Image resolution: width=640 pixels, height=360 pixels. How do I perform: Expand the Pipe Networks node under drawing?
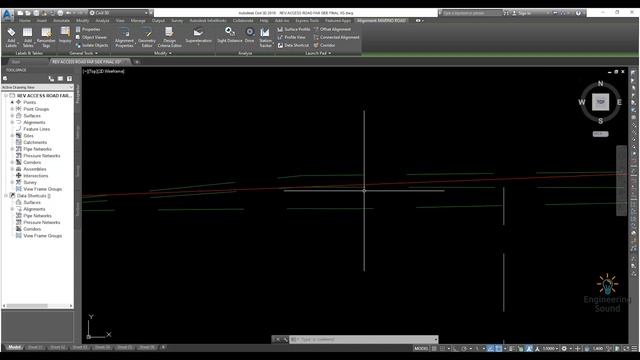click(12, 149)
